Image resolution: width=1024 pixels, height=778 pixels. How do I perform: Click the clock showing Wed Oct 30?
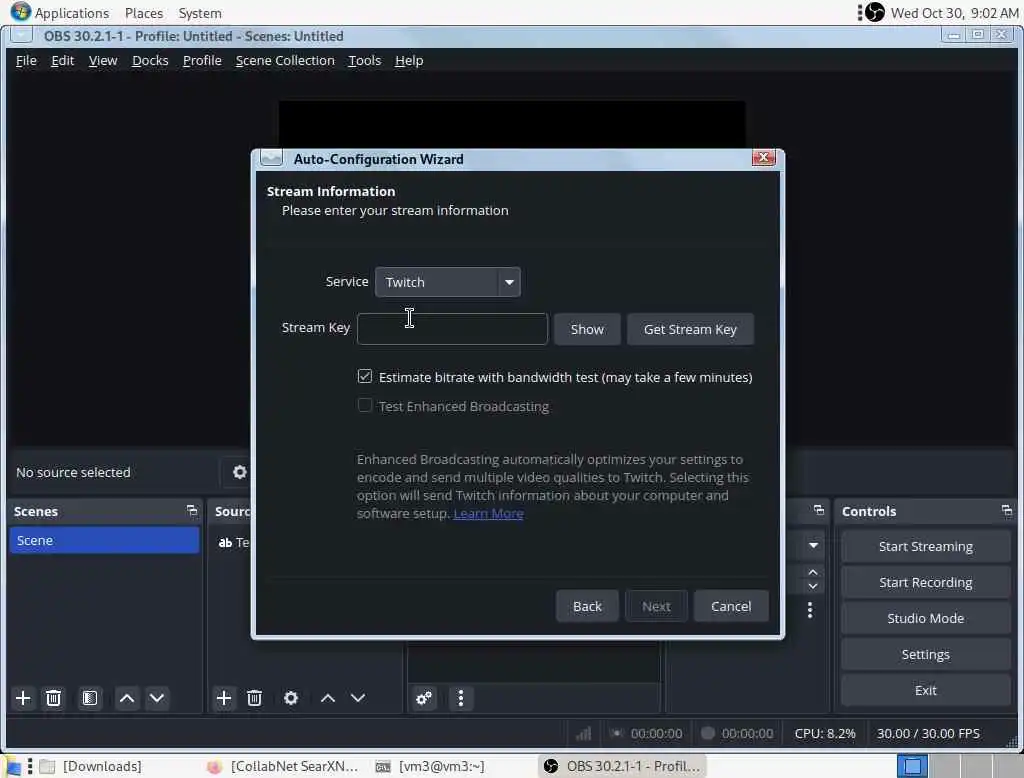point(954,13)
